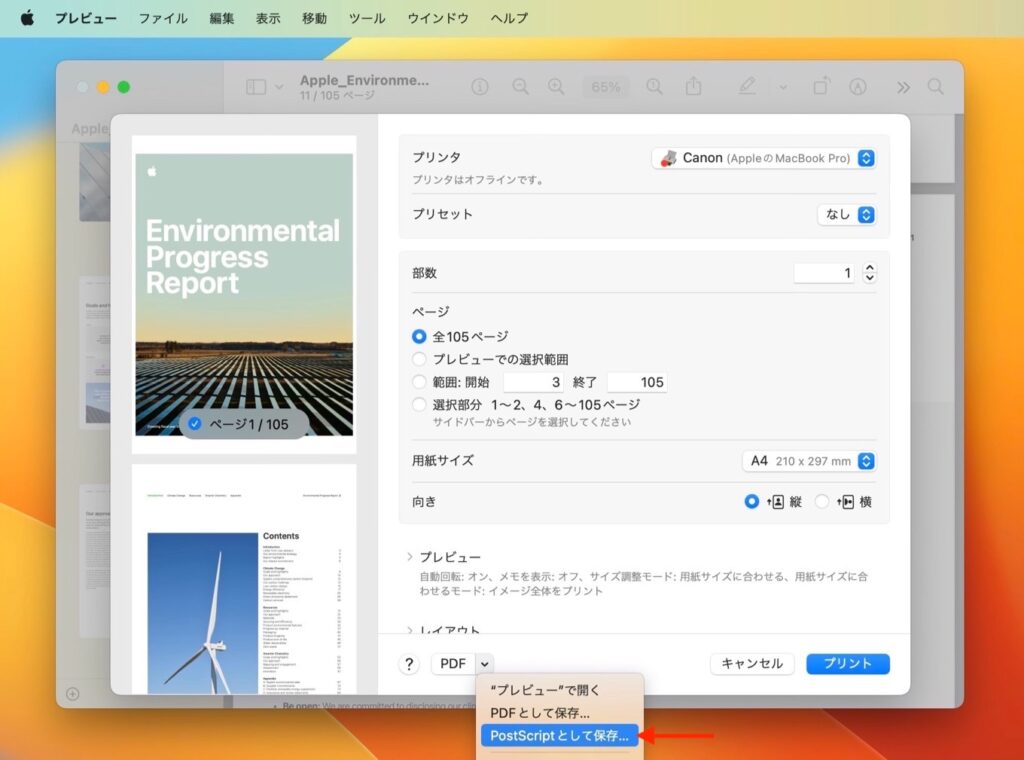Select the Markup pen icon

(746, 86)
